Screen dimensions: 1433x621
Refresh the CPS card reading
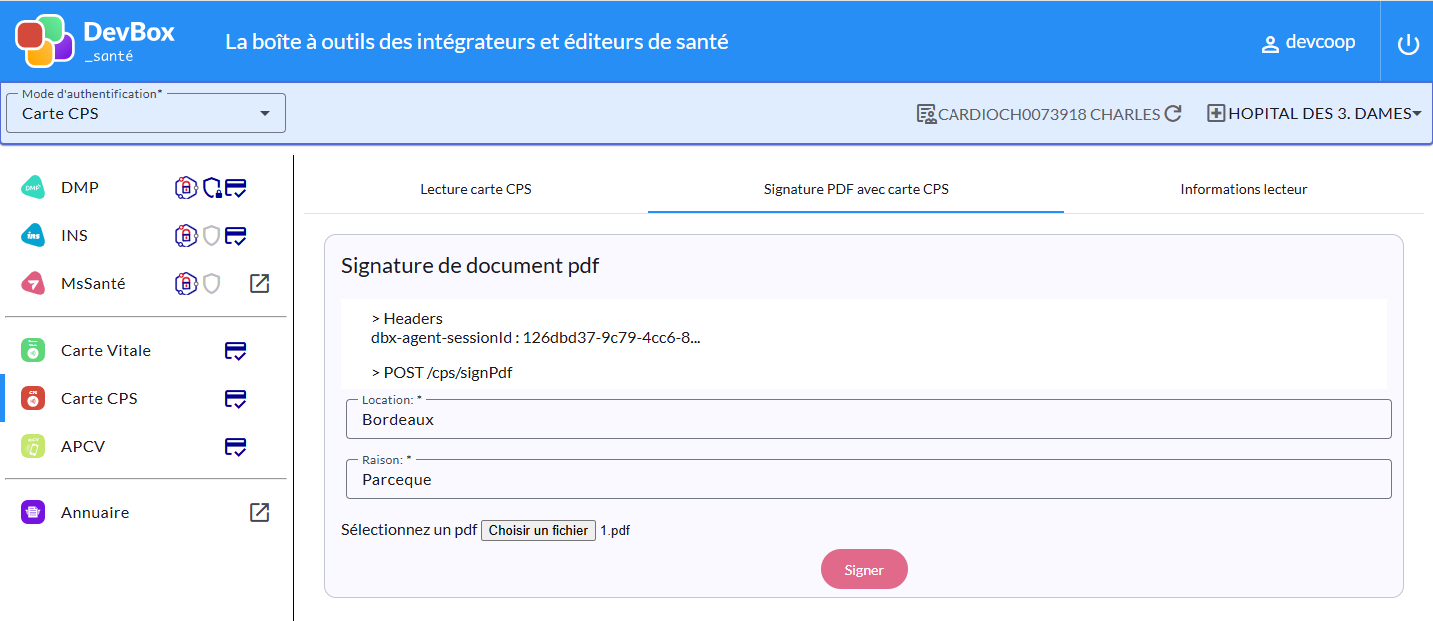[x=1173, y=114]
